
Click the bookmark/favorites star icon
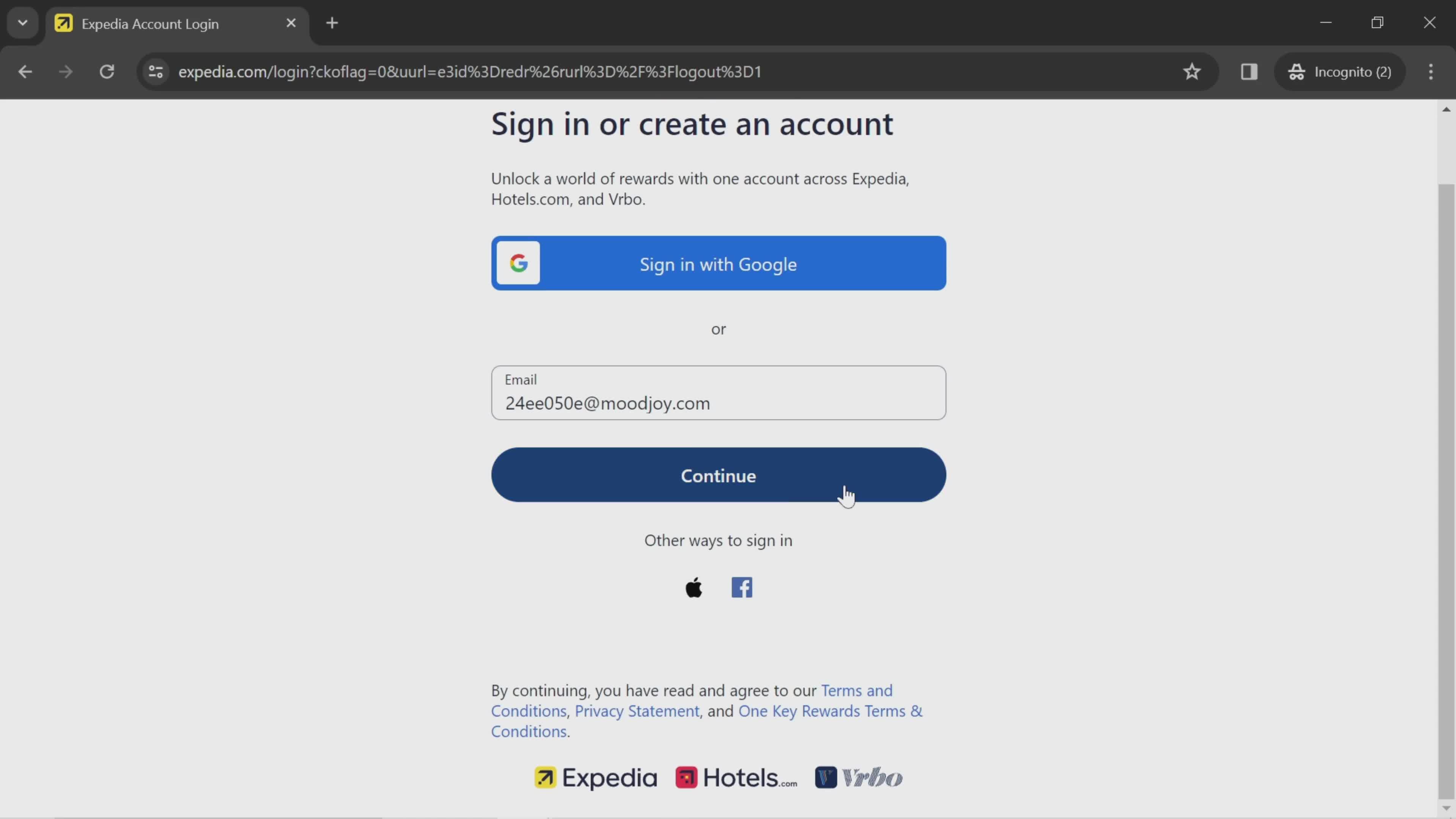pyautogui.click(x=1192, y=71)
